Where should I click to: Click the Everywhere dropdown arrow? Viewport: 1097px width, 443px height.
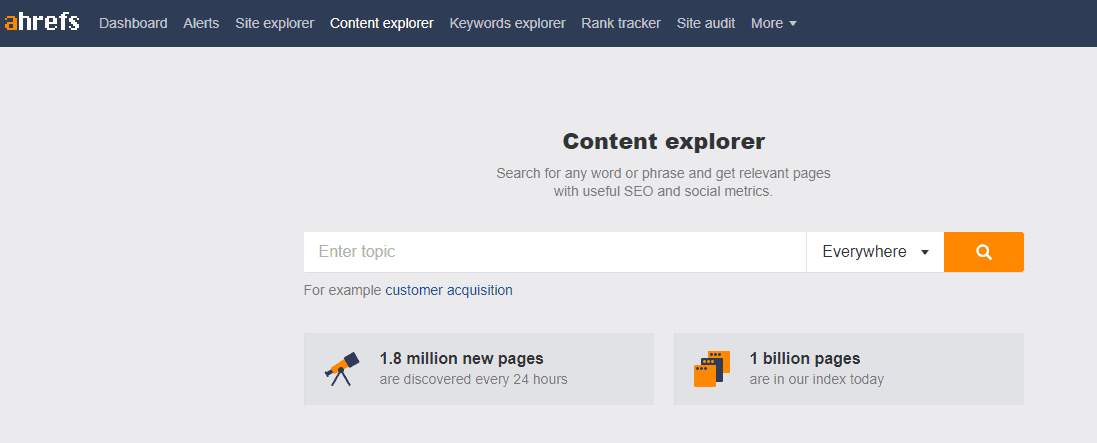click(925, 253)
